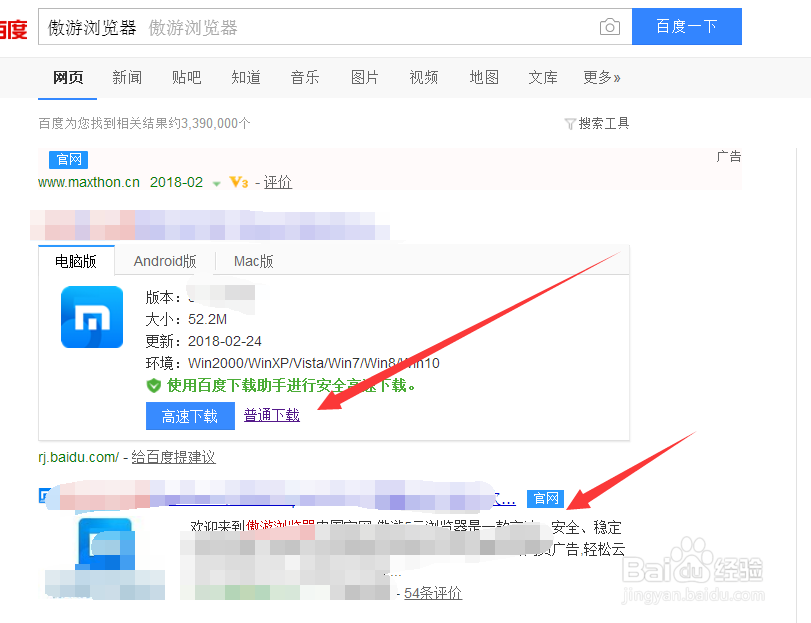811x623 pixels.
Task: Click the camera image-search icon
Action: [x=610, y=27]
